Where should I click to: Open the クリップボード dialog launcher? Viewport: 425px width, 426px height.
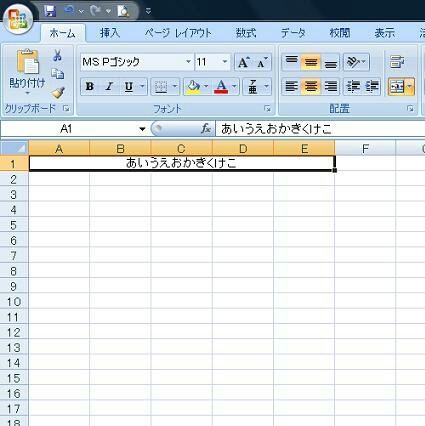pyautogui.click(x=66, y=108)
